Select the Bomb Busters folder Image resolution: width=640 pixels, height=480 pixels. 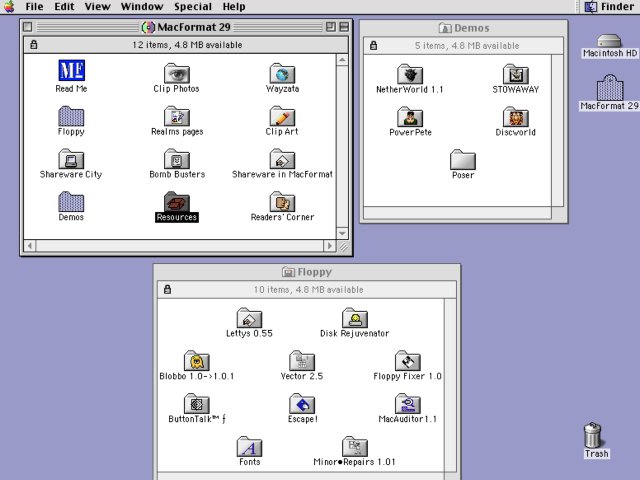[x=176, y=159]
